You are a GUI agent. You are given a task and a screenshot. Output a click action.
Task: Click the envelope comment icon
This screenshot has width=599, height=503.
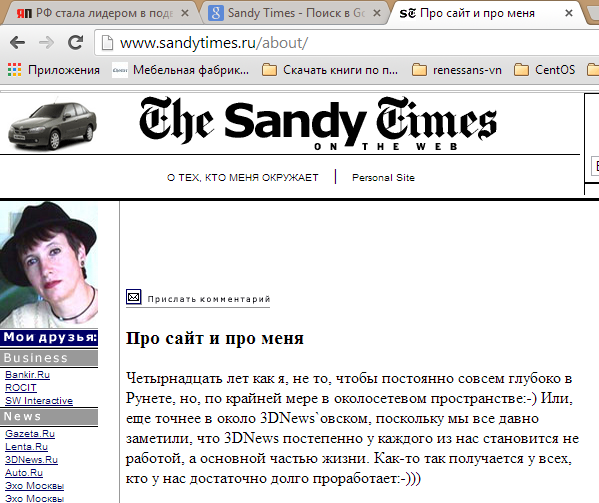point(134,297)
